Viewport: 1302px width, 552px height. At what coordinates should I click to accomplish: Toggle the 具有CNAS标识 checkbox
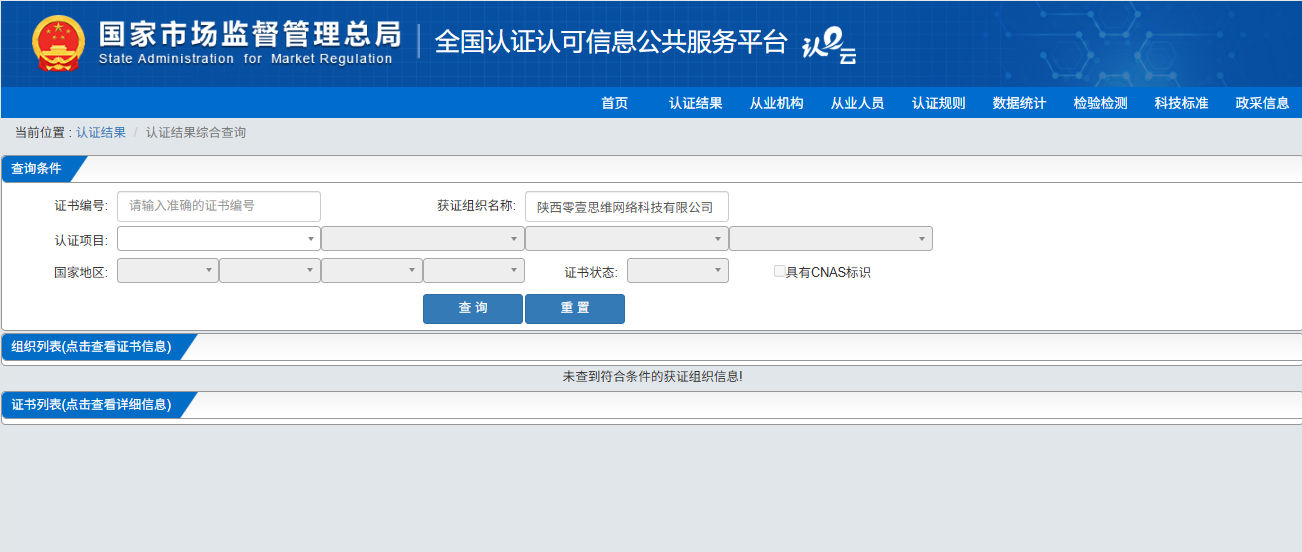780,271
